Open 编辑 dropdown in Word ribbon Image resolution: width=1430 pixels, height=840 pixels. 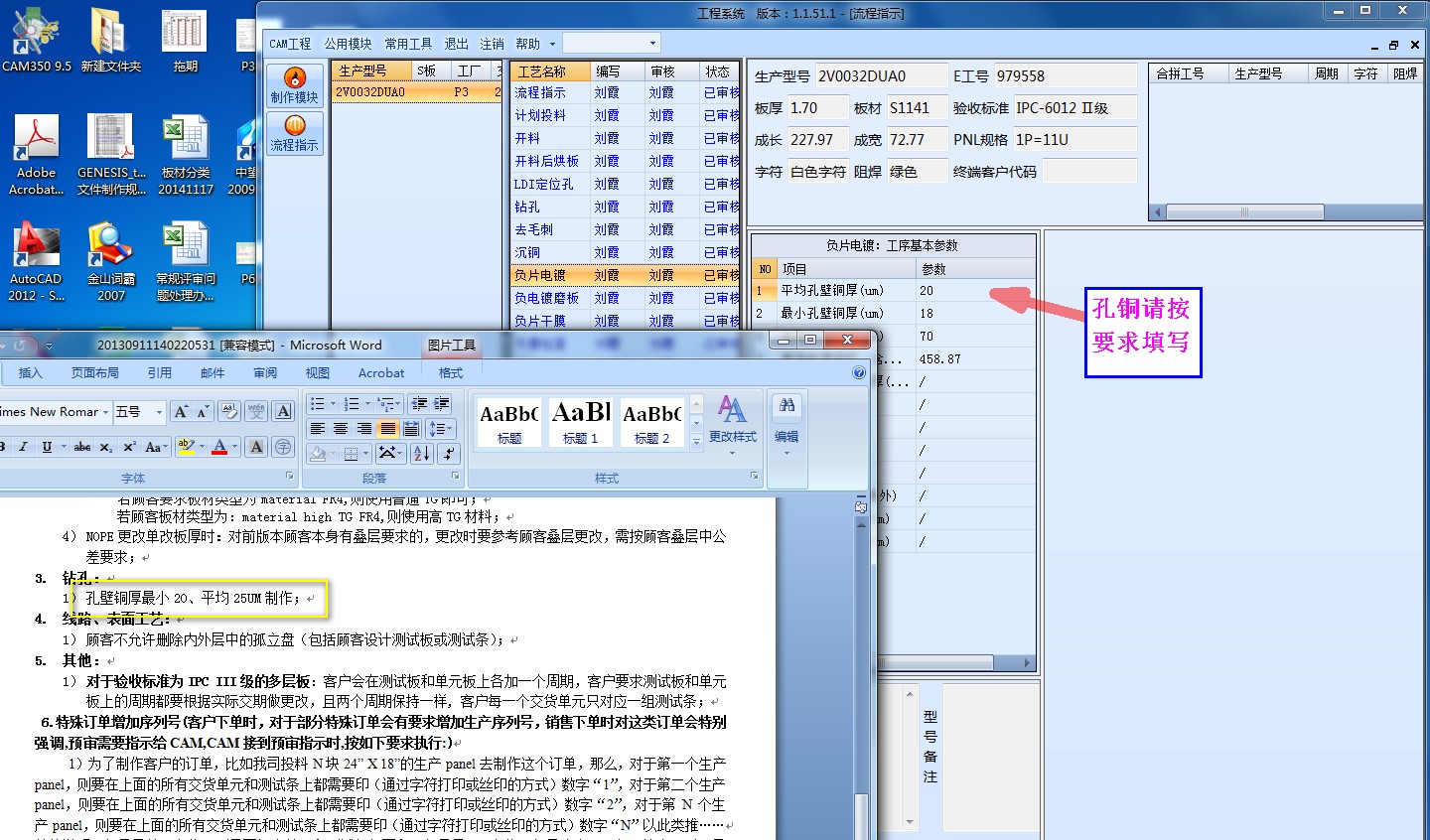[x=786, y=426]
